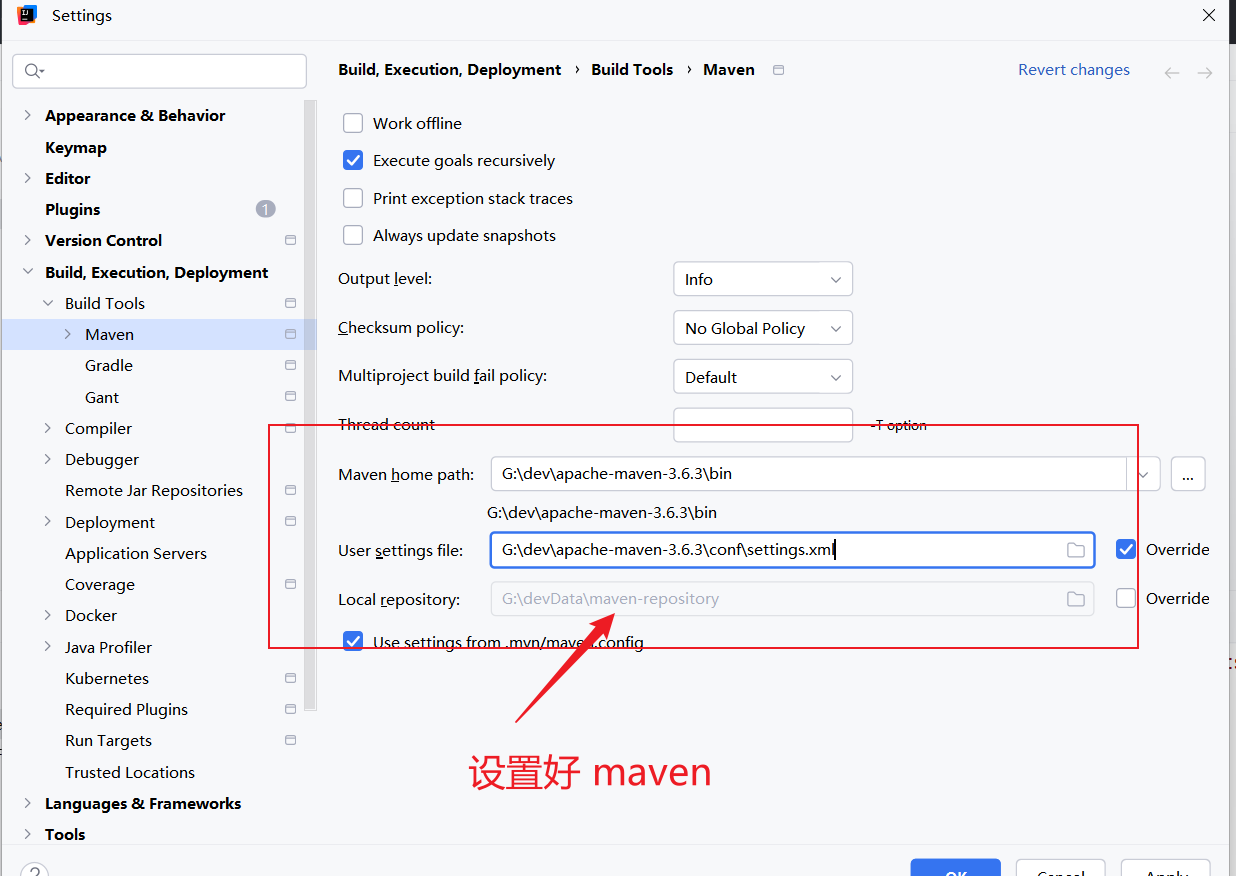Open the help question mark button
The width and height of the screenshot is (1236, 876).
click(34, 870)
